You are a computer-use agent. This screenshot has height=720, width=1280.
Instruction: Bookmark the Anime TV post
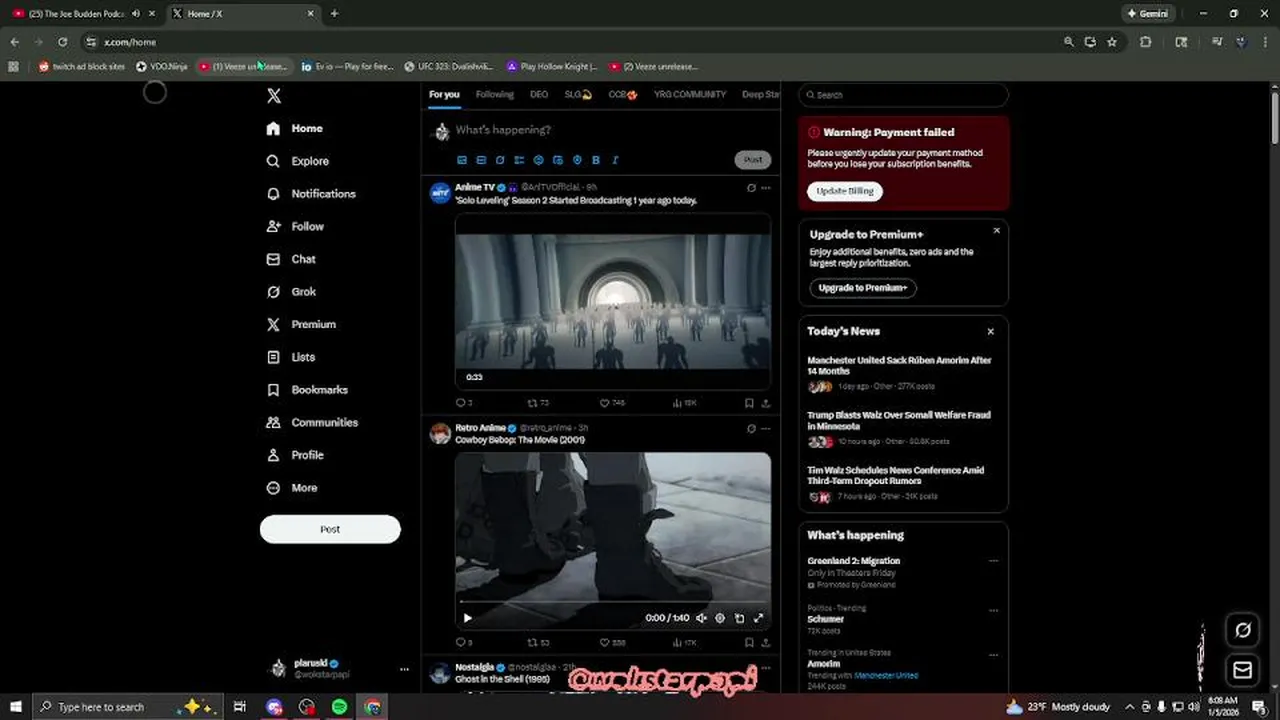coord(749,403)
